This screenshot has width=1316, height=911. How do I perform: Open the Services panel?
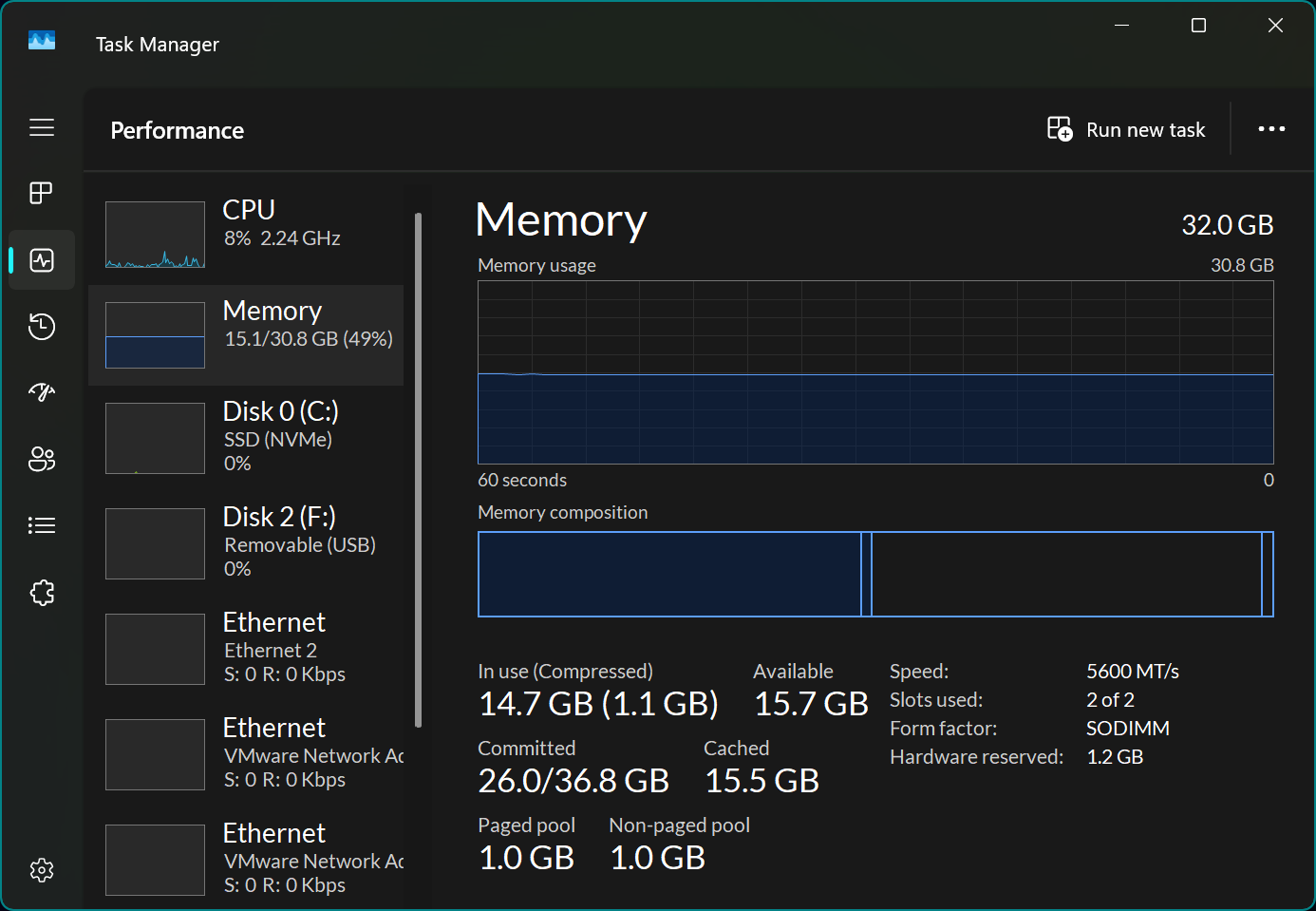pyautogui.click(x=41, y=592)
